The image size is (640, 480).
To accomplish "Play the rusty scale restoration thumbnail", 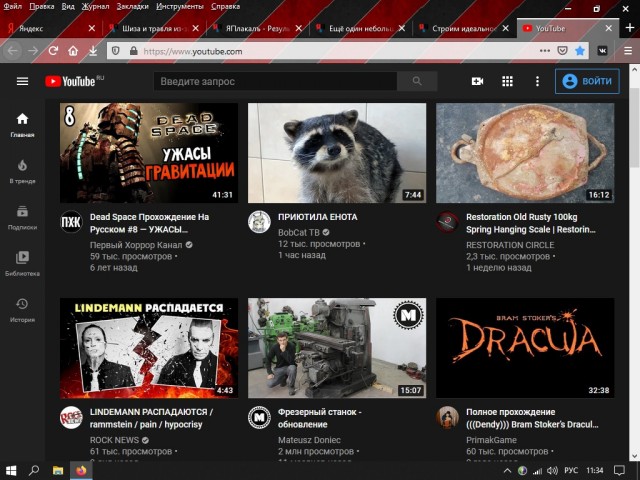I will click(525, 153).
